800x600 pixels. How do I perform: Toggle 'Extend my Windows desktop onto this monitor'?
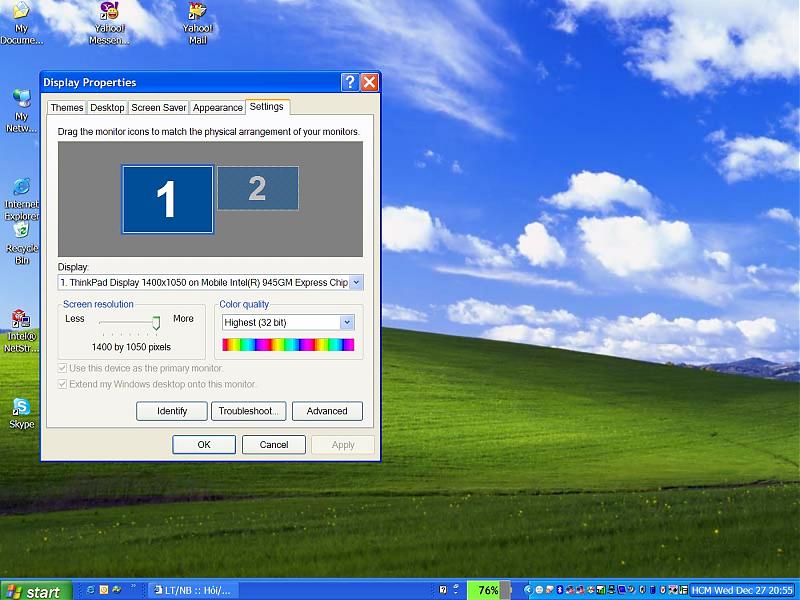coord(63,384)
